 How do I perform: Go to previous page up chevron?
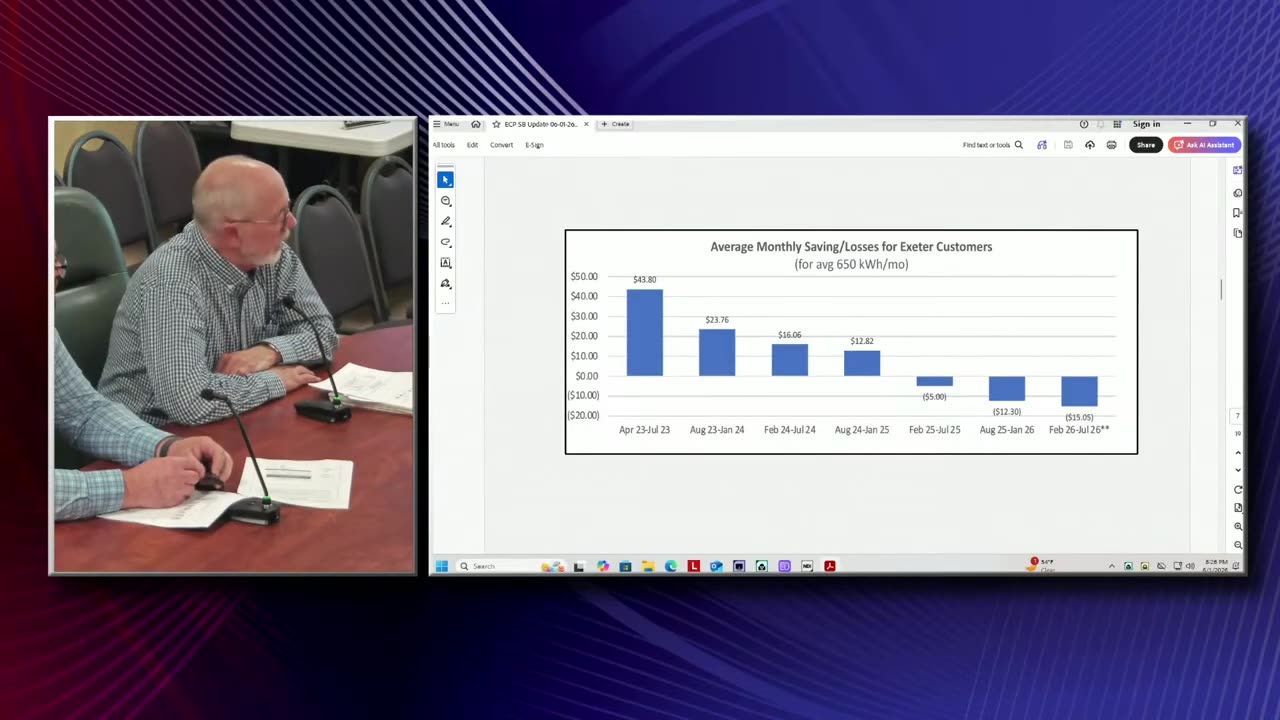1238,452
